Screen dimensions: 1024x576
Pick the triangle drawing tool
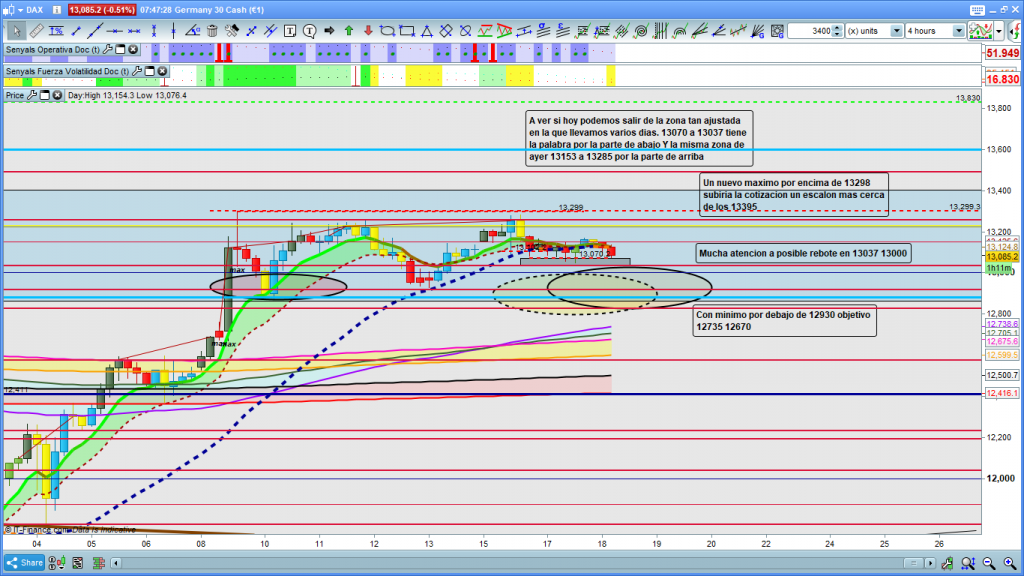pyautogui.click(x=425, y=31)
